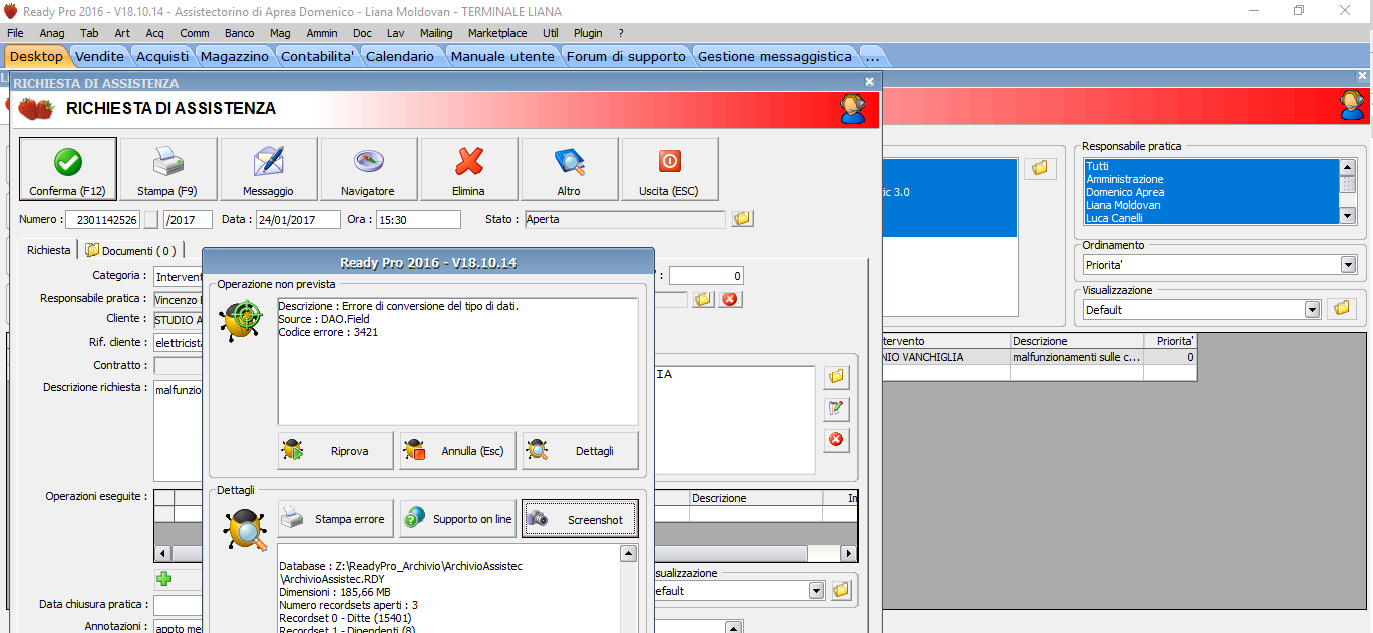Screen dimensions: 1373x633
Task: Open the Plugin menu
Action: pyautogui.click(x=588, y=33)
